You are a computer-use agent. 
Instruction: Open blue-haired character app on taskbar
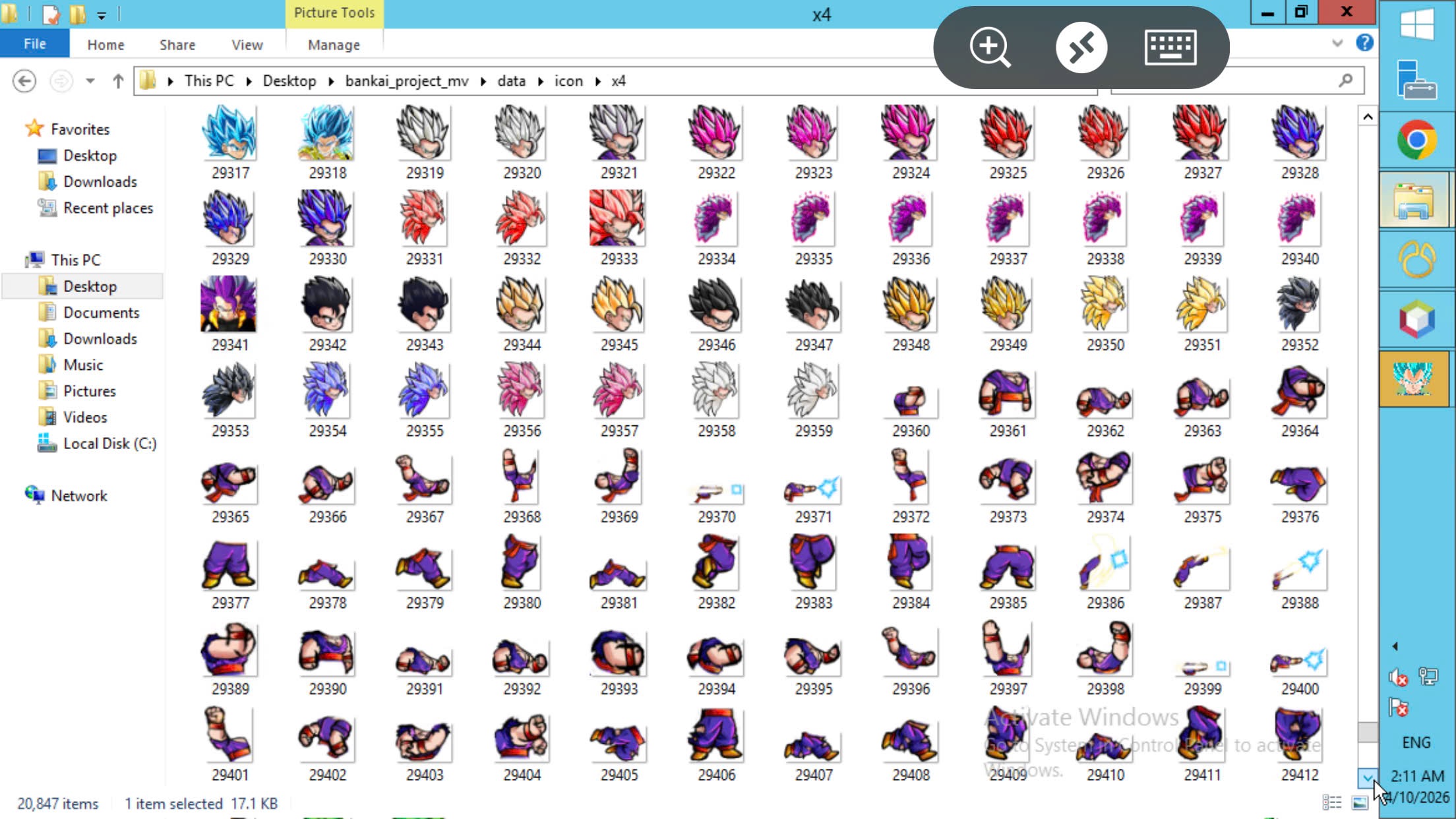click(x=1414, y=379)
